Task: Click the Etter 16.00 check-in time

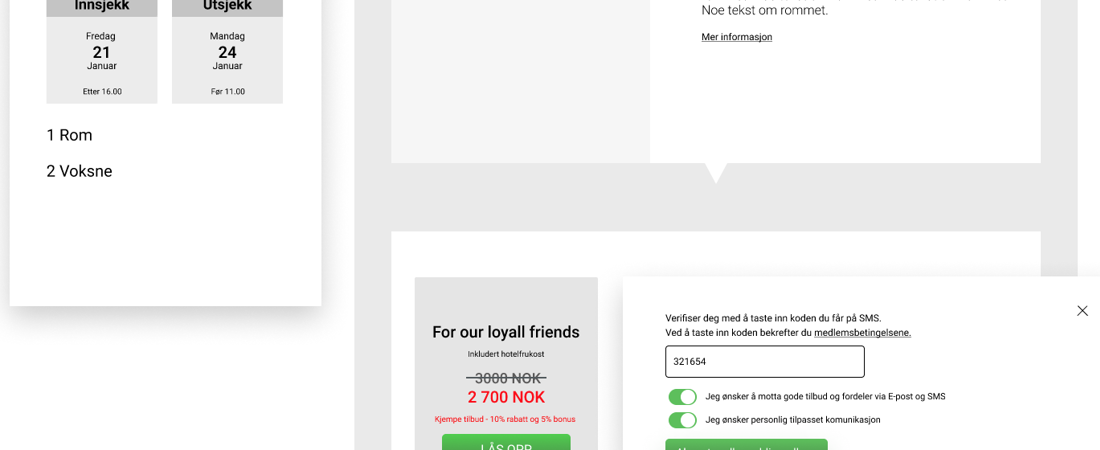Action: [102, 91]
